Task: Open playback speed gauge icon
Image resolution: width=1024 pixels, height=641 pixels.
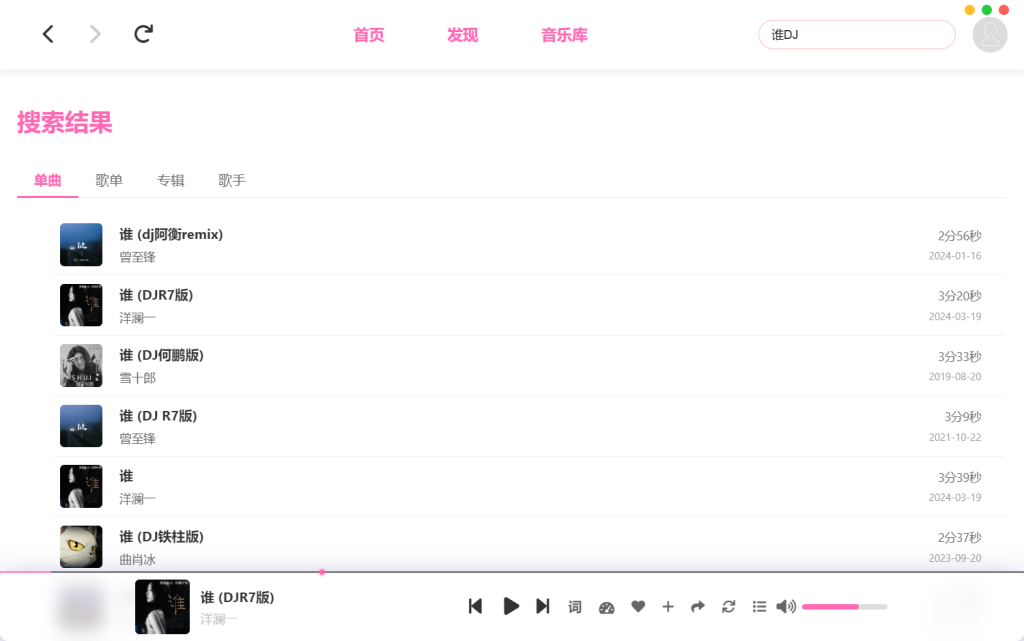Action: (606, 607)
